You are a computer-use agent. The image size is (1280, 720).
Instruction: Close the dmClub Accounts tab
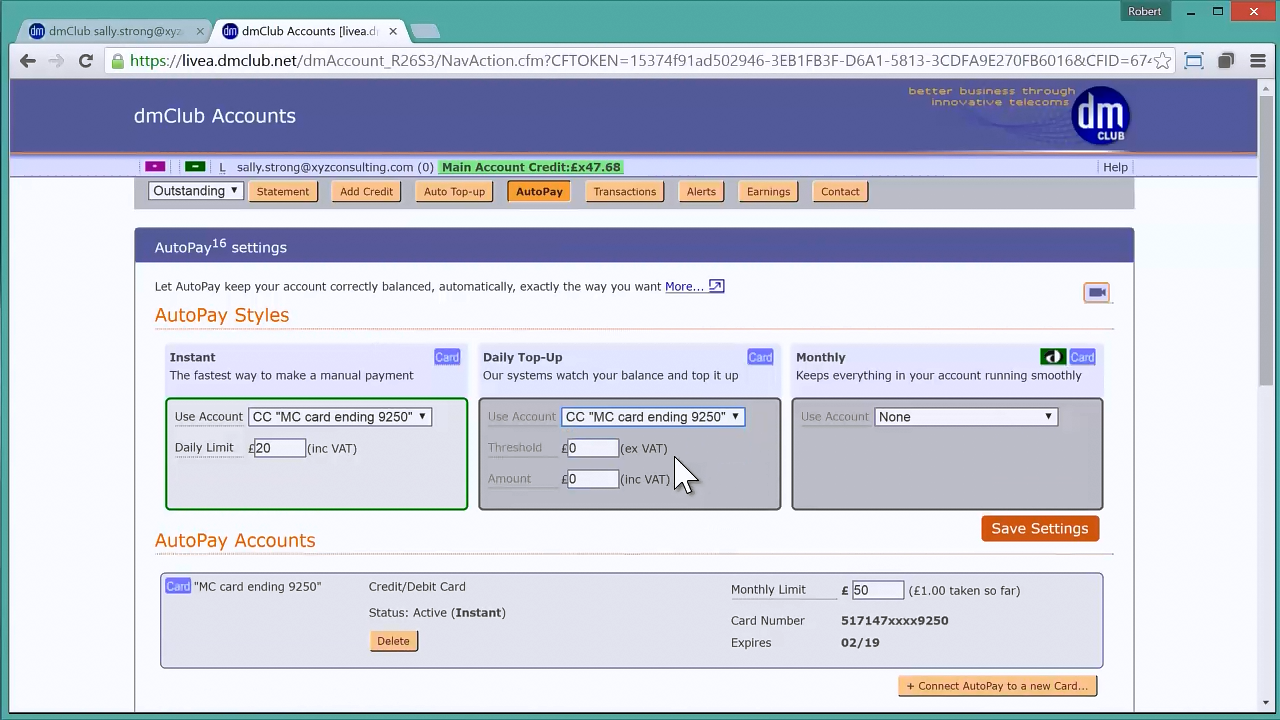[x=393, y=31]
